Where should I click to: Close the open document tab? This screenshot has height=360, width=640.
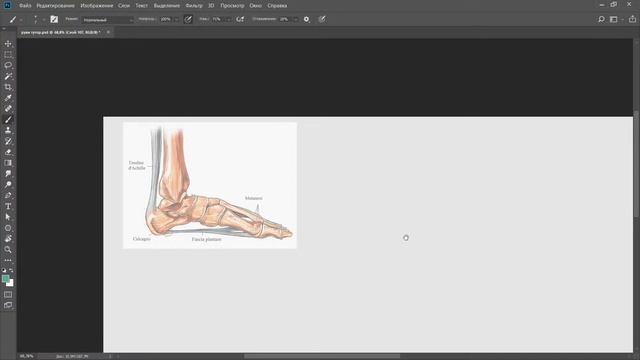point(108,32)
